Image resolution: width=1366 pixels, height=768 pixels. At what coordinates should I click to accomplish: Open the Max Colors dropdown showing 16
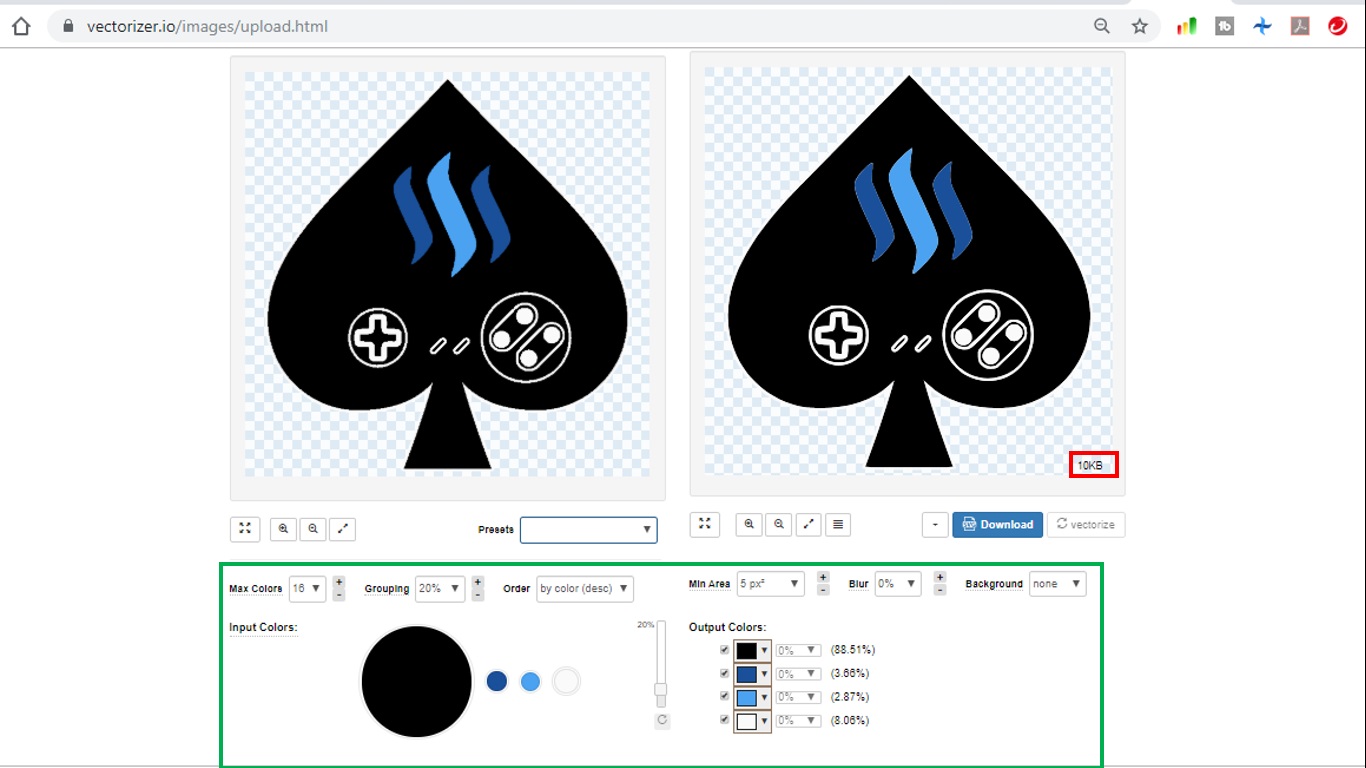tap(307, 588)
